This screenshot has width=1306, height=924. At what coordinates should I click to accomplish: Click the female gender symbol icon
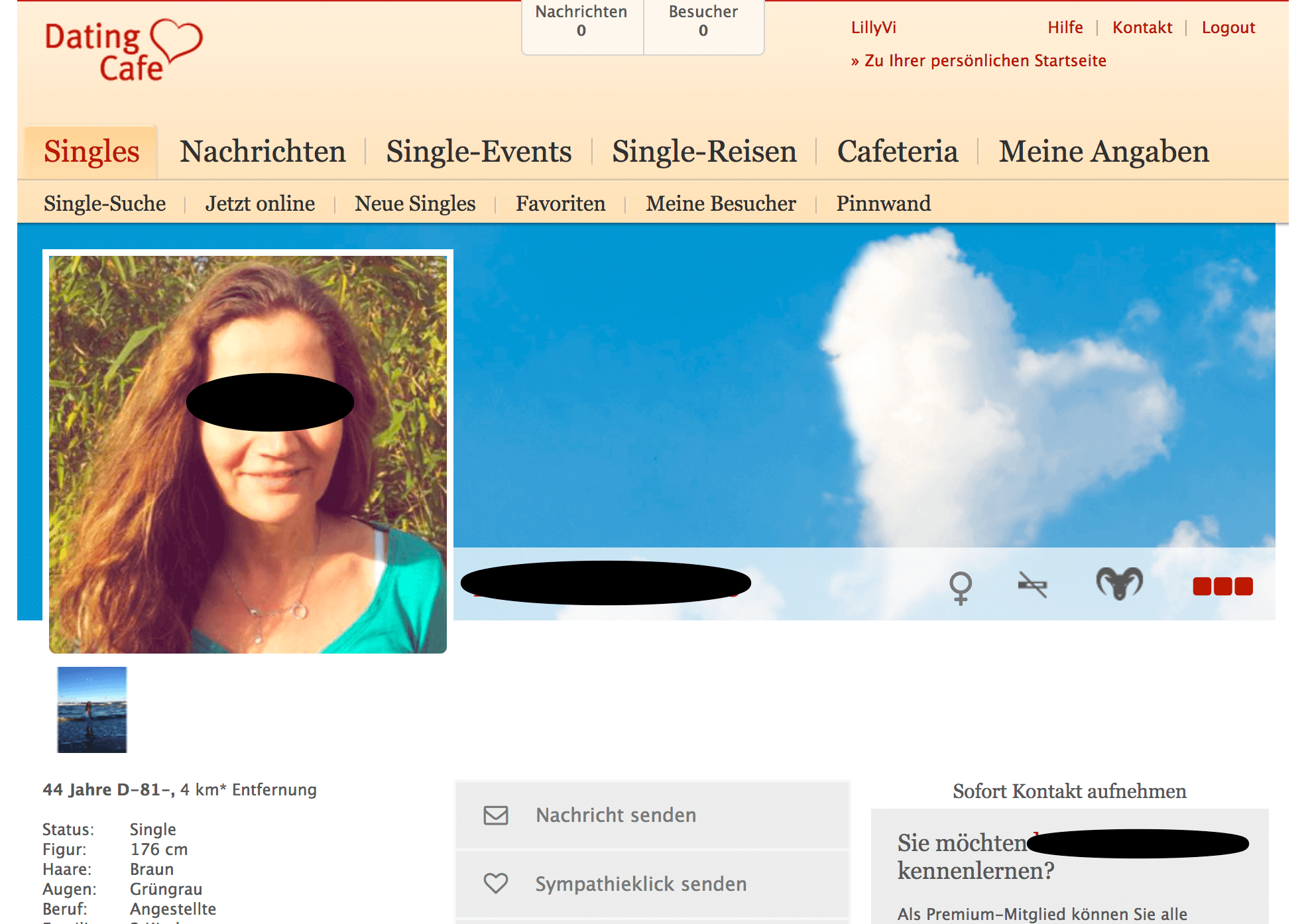(960, 587)
